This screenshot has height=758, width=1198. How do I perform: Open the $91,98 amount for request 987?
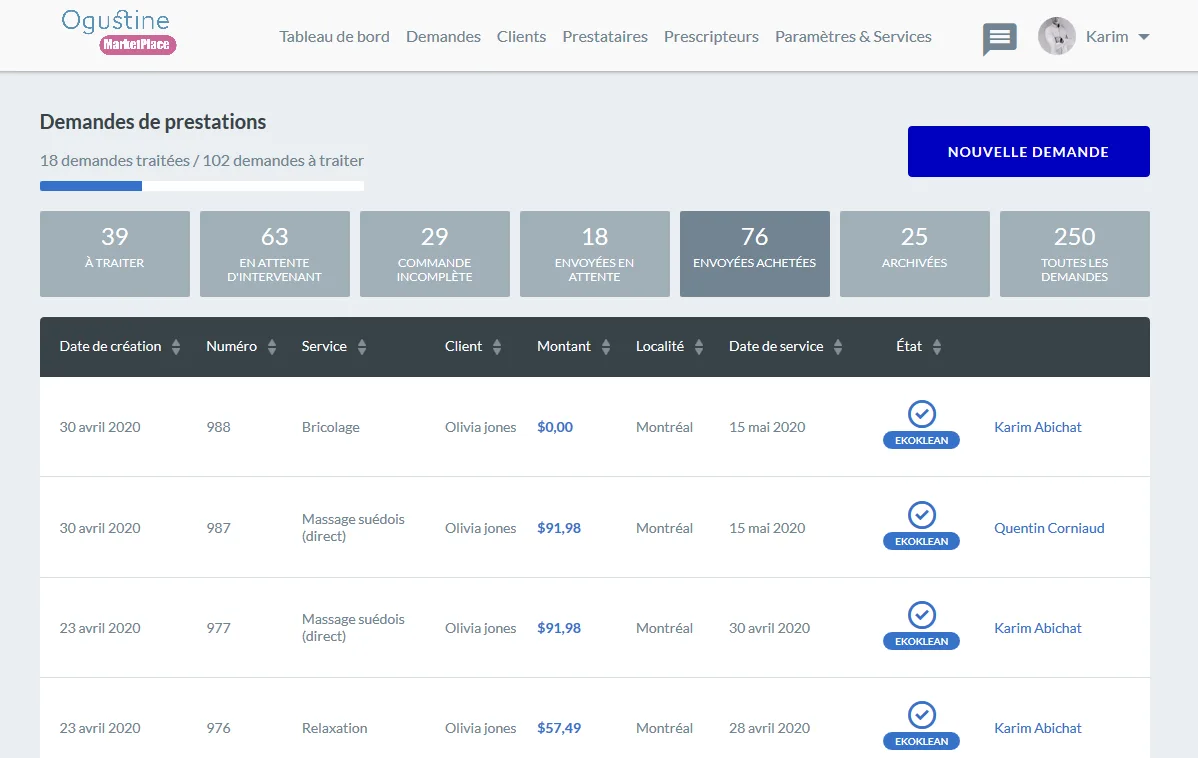pyautogui.click(x=559, y=528)
